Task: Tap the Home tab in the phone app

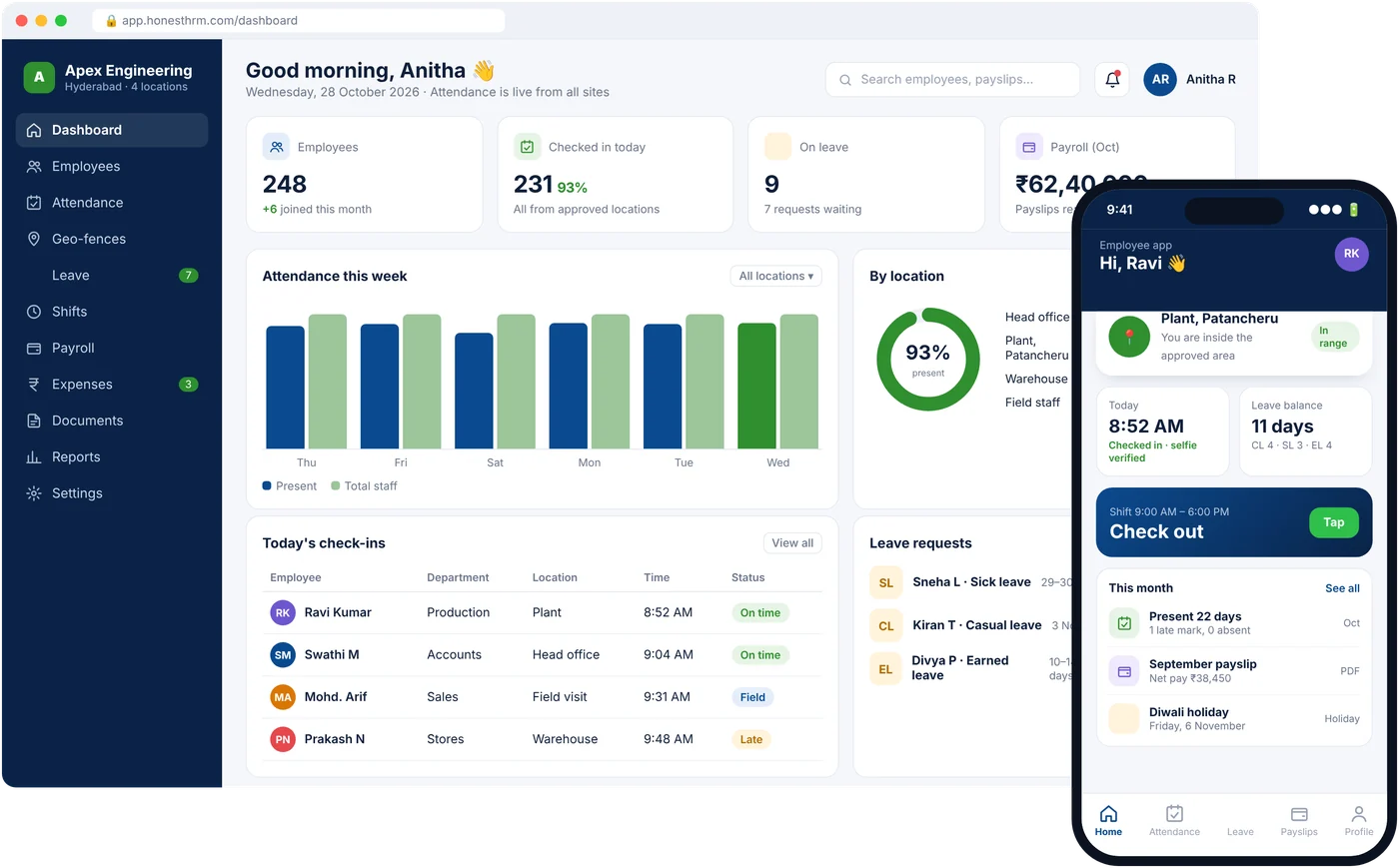Action: click(x=1108, y=821)
